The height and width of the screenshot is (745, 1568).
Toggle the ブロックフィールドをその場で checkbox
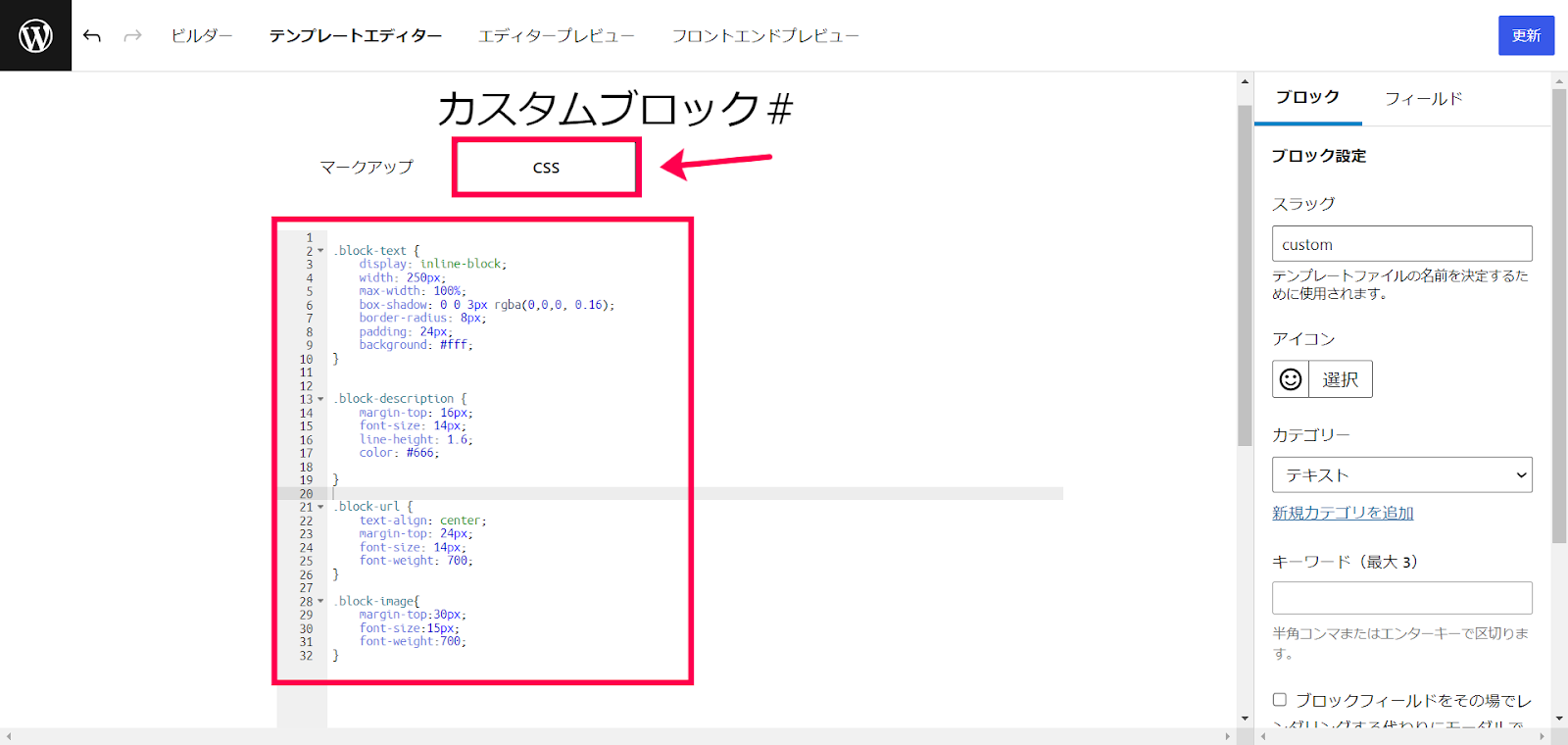click(x=1280, y=700)
